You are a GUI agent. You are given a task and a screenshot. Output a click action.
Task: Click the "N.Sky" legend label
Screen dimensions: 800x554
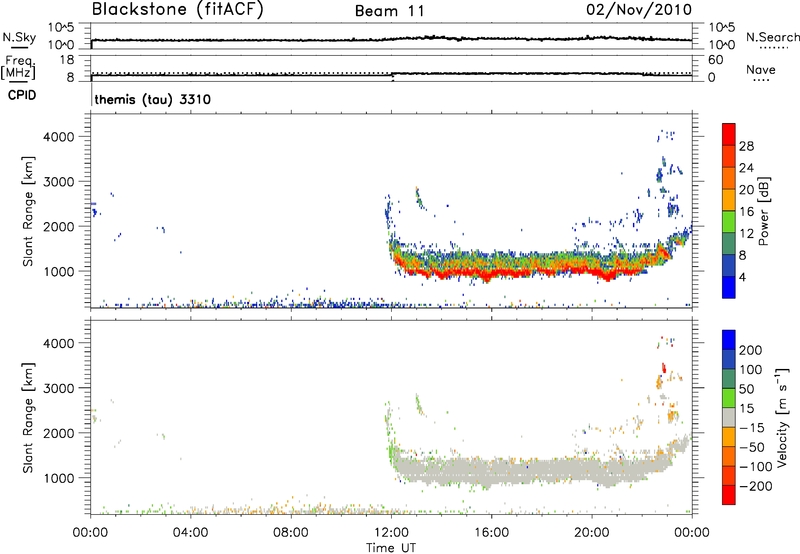click(19, 37)
